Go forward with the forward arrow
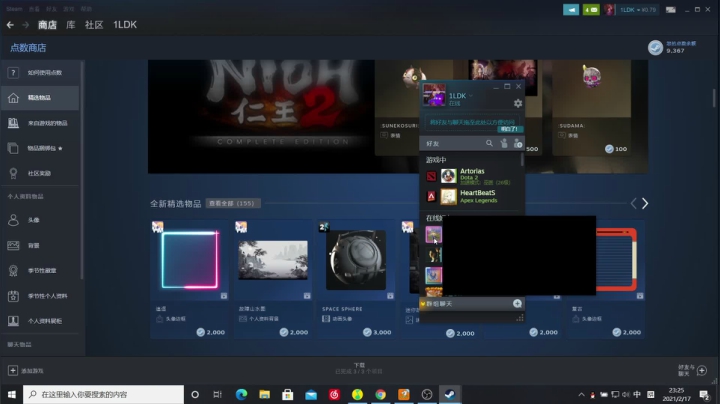This screenshot has height=404, width=720. pyautogui.click(x=26, y=25)
